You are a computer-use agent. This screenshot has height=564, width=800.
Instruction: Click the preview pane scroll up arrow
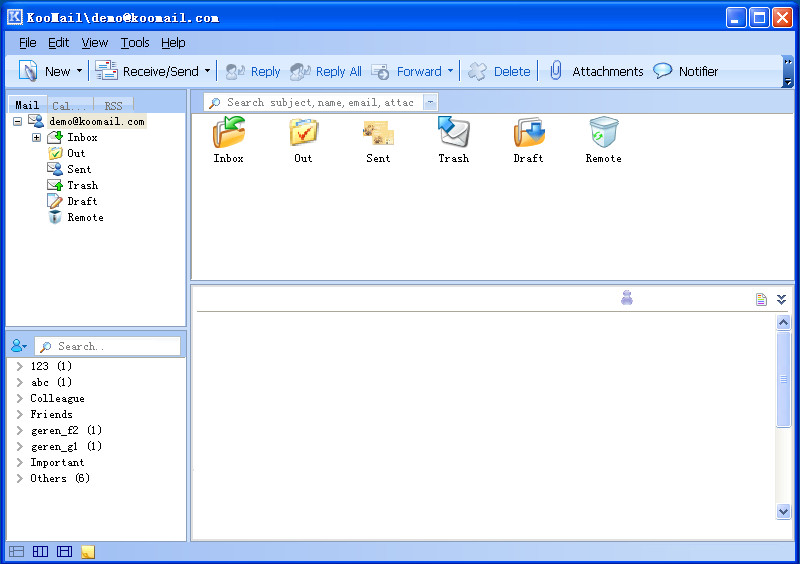(783, 322)
